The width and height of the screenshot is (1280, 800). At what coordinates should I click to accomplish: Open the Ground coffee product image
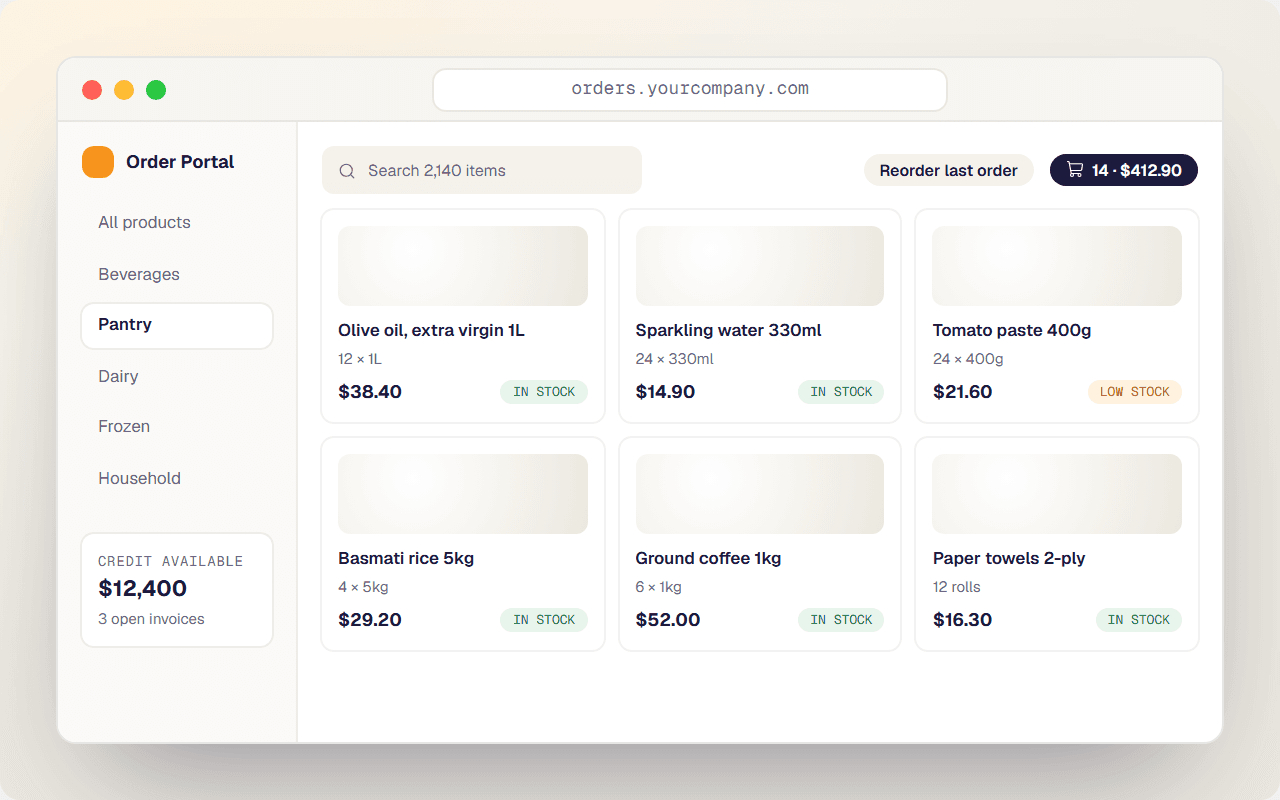pos(760,494)
